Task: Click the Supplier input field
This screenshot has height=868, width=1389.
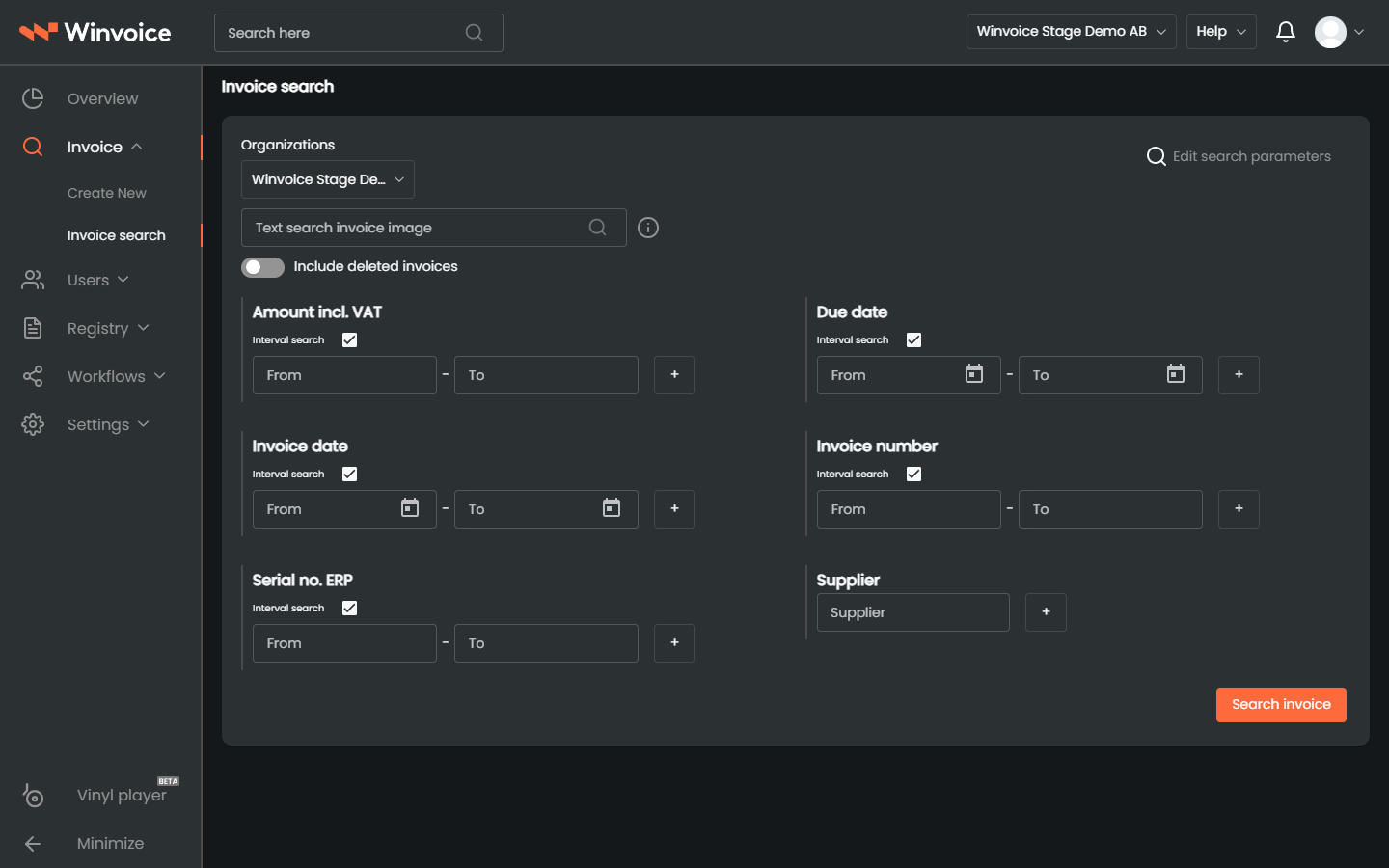Action: [912, 612]
